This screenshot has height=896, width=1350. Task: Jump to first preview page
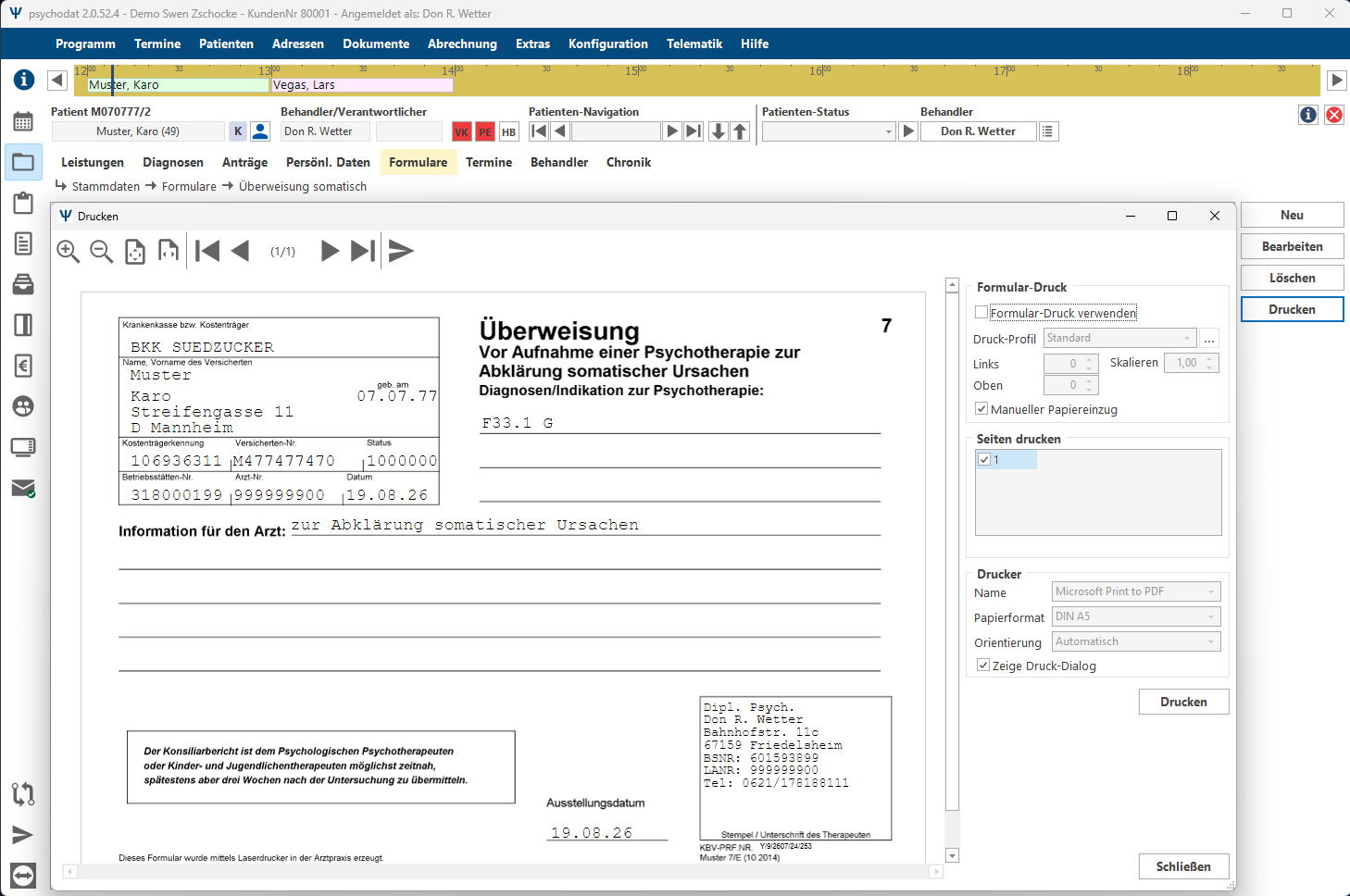(207, 251)
